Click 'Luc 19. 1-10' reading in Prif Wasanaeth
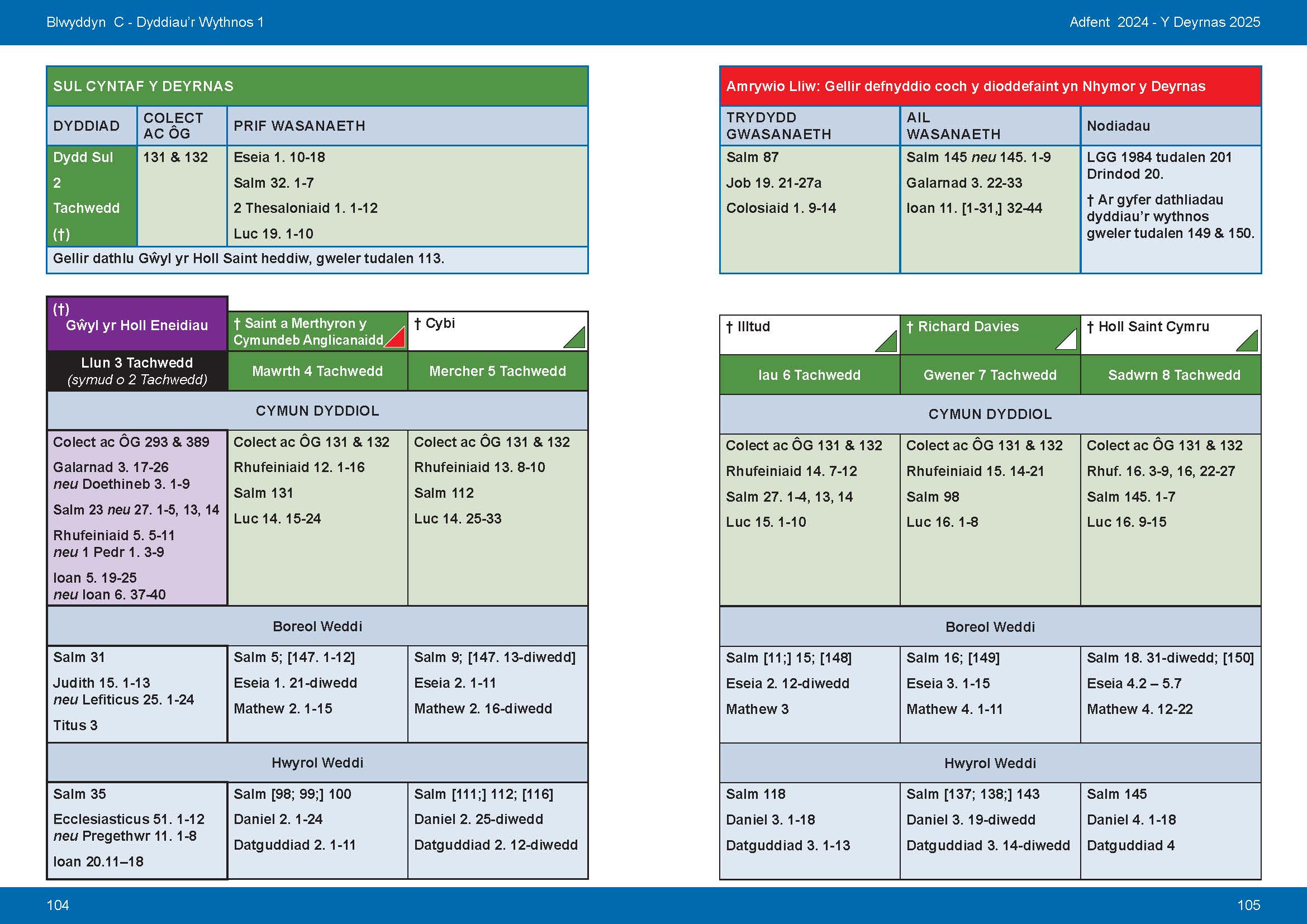1307x924 pixels. point(273,234)
